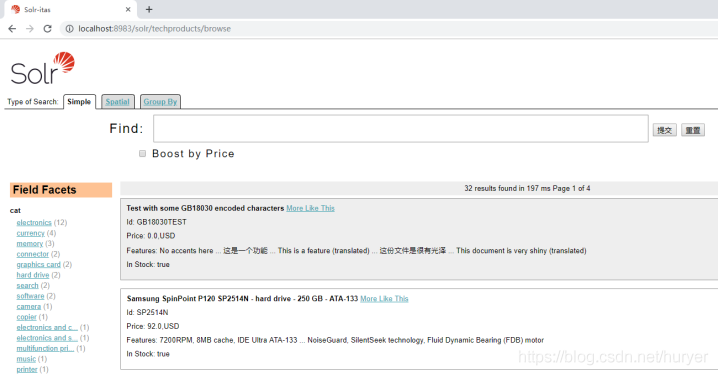This screenshot has width=718, height=375.
Task: Enable the Boost by Price checkbox
Action: point(142,153)
